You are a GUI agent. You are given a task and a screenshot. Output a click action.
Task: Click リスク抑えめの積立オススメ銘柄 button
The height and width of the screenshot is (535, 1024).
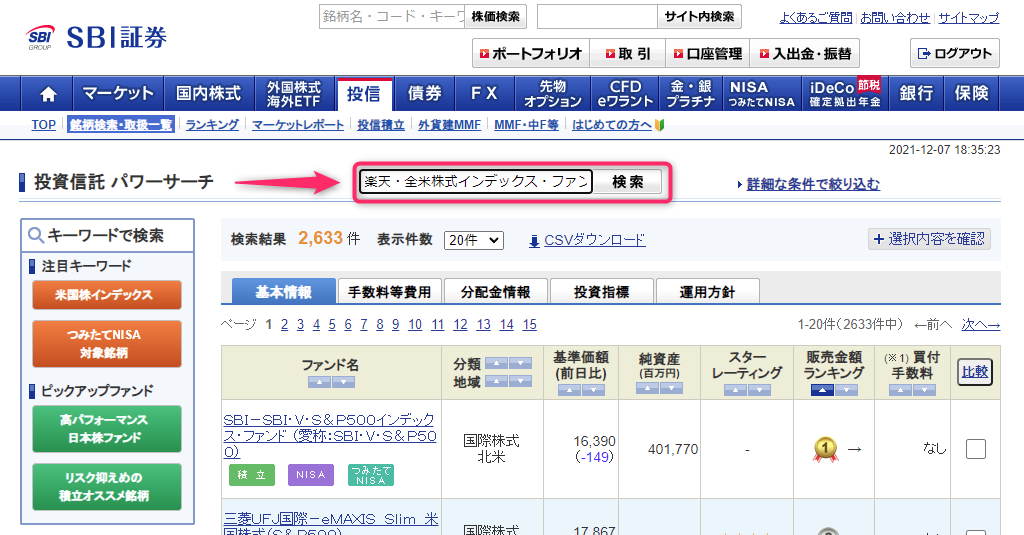(x=107, y=487)
